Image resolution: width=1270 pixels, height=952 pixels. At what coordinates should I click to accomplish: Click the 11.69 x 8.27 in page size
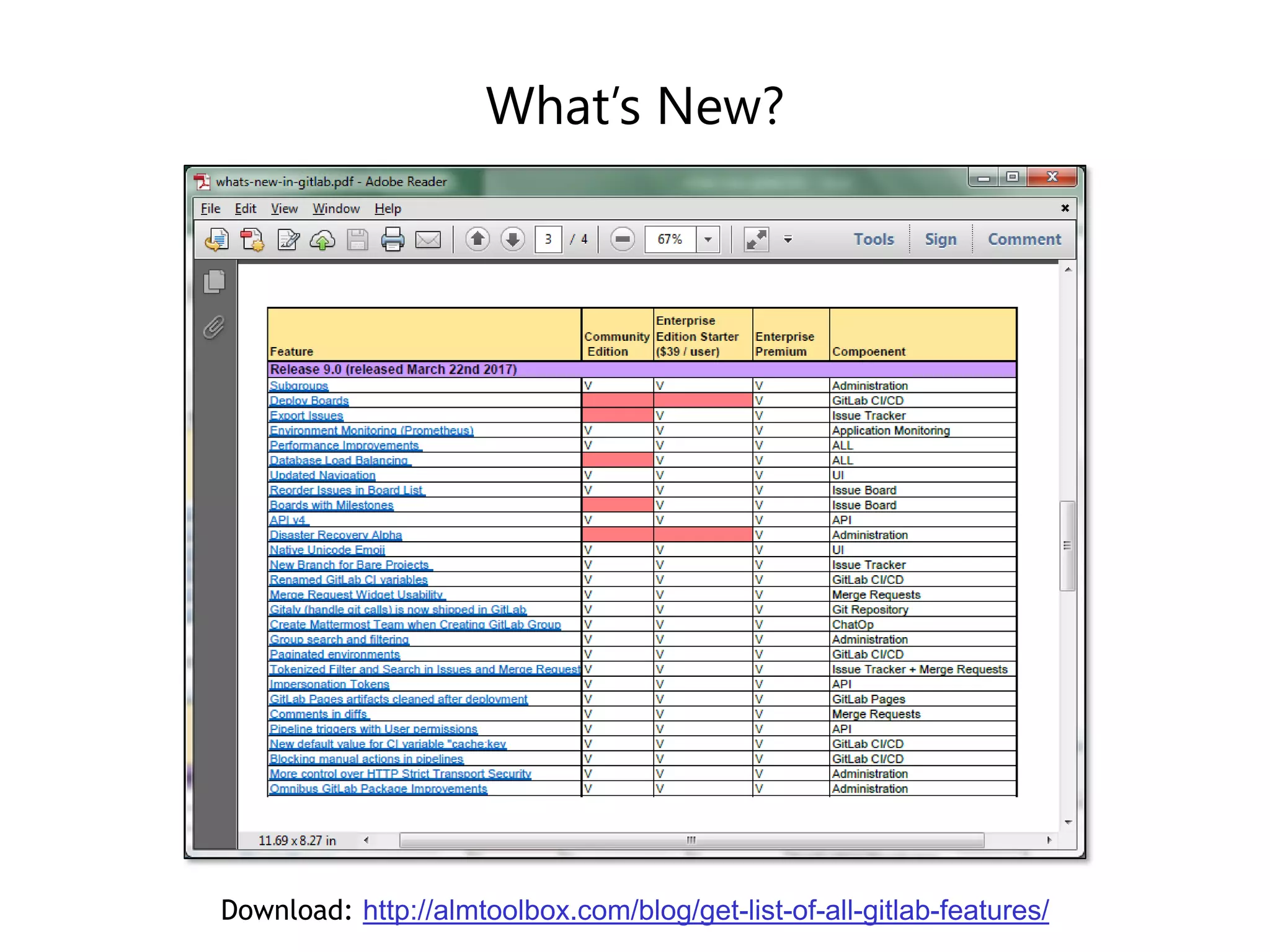pyautogui.click(x=297, y=840)
